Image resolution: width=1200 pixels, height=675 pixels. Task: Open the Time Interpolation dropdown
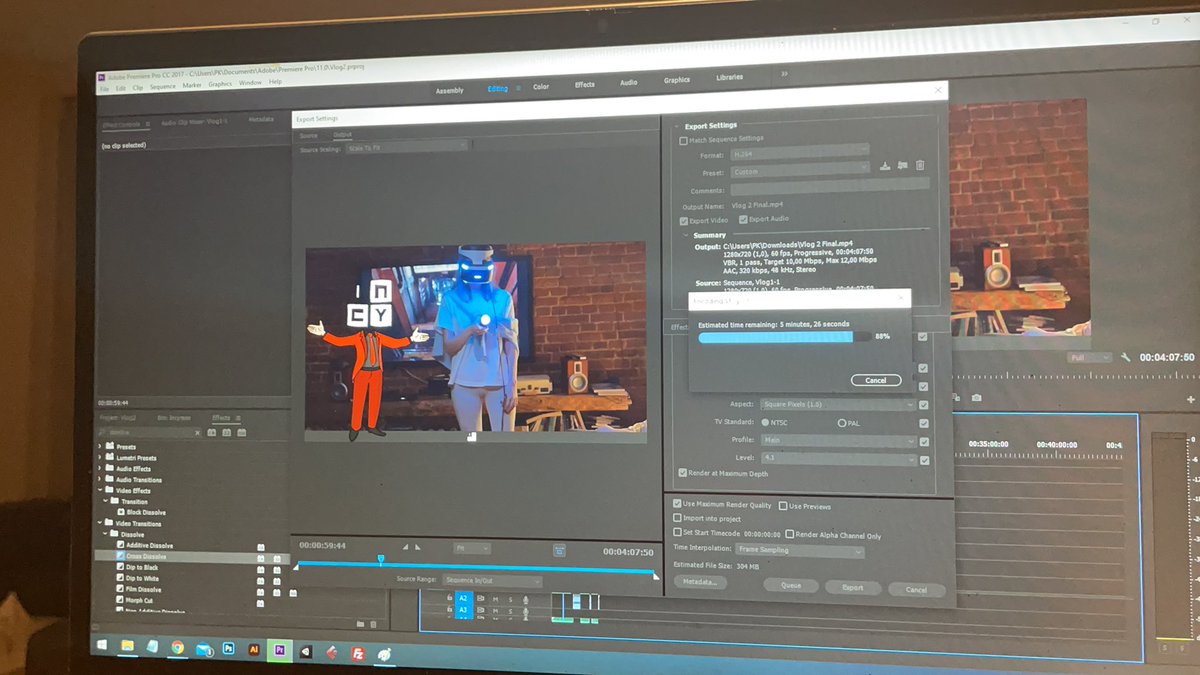[799, 550]
